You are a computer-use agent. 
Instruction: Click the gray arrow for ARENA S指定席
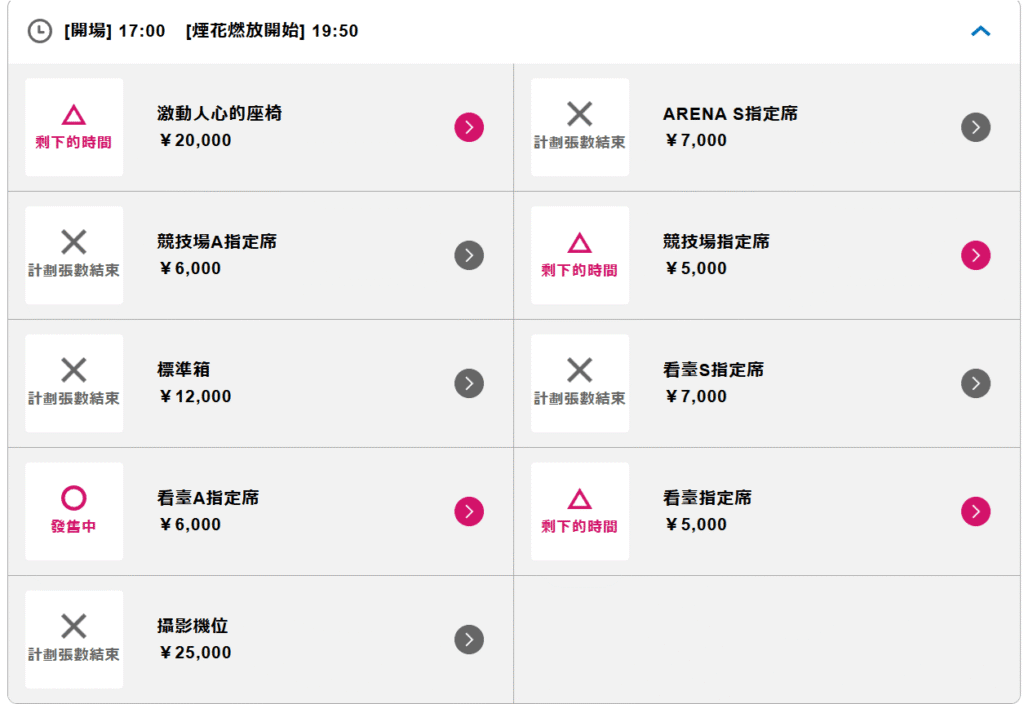(x=975, y=127)
